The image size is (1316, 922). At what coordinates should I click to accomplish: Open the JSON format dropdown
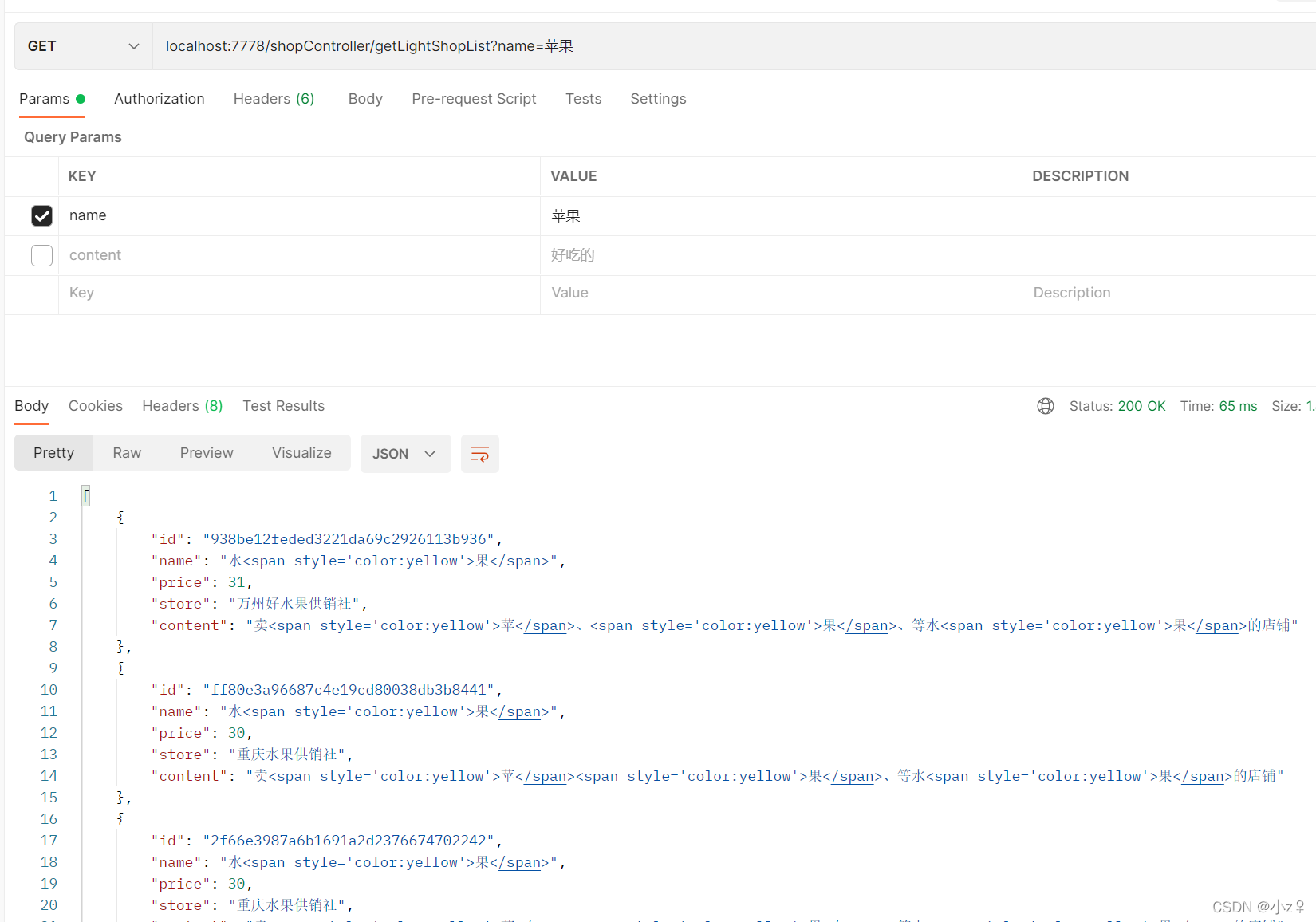[405, 454]
